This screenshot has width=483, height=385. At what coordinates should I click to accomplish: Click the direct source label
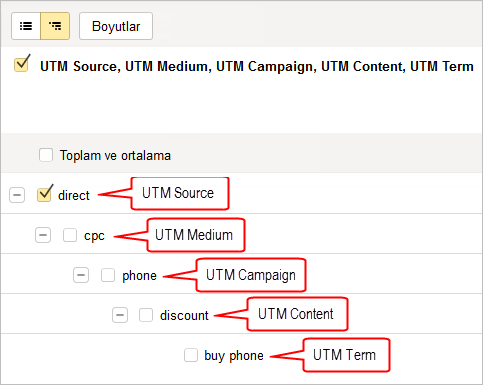(x=74, y=195)
